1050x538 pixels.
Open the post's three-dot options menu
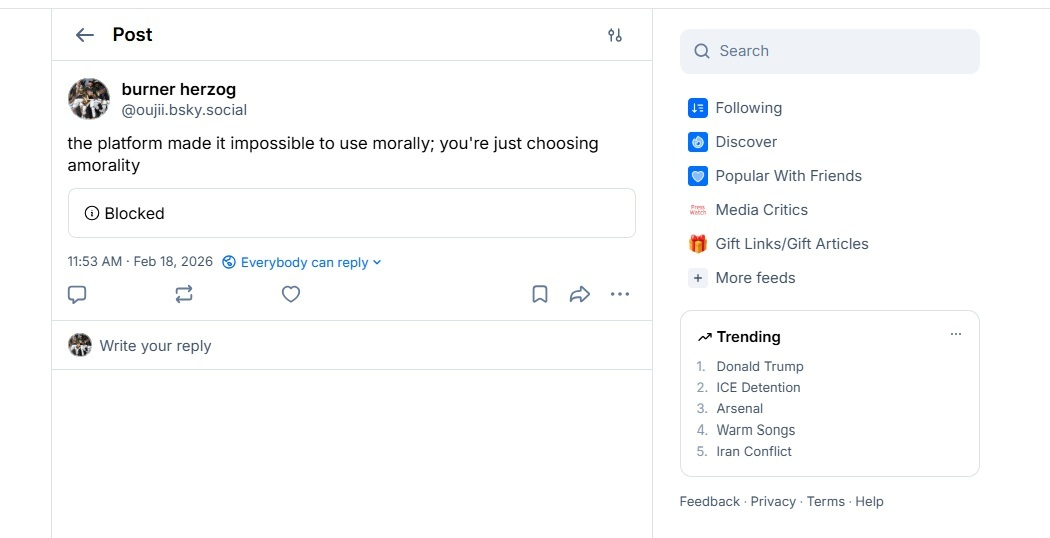pyautogui.click(x=620, y=294)
